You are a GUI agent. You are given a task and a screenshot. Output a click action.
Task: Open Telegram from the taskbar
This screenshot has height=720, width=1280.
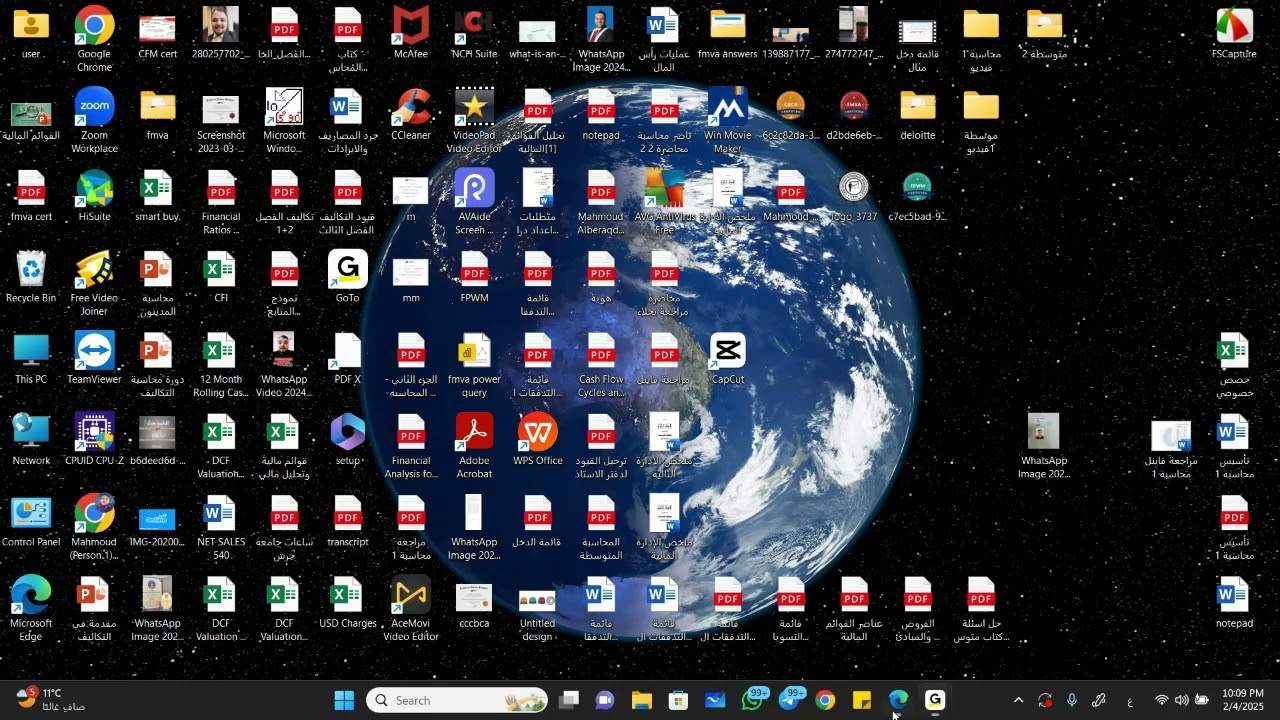(x=789, y=700)
